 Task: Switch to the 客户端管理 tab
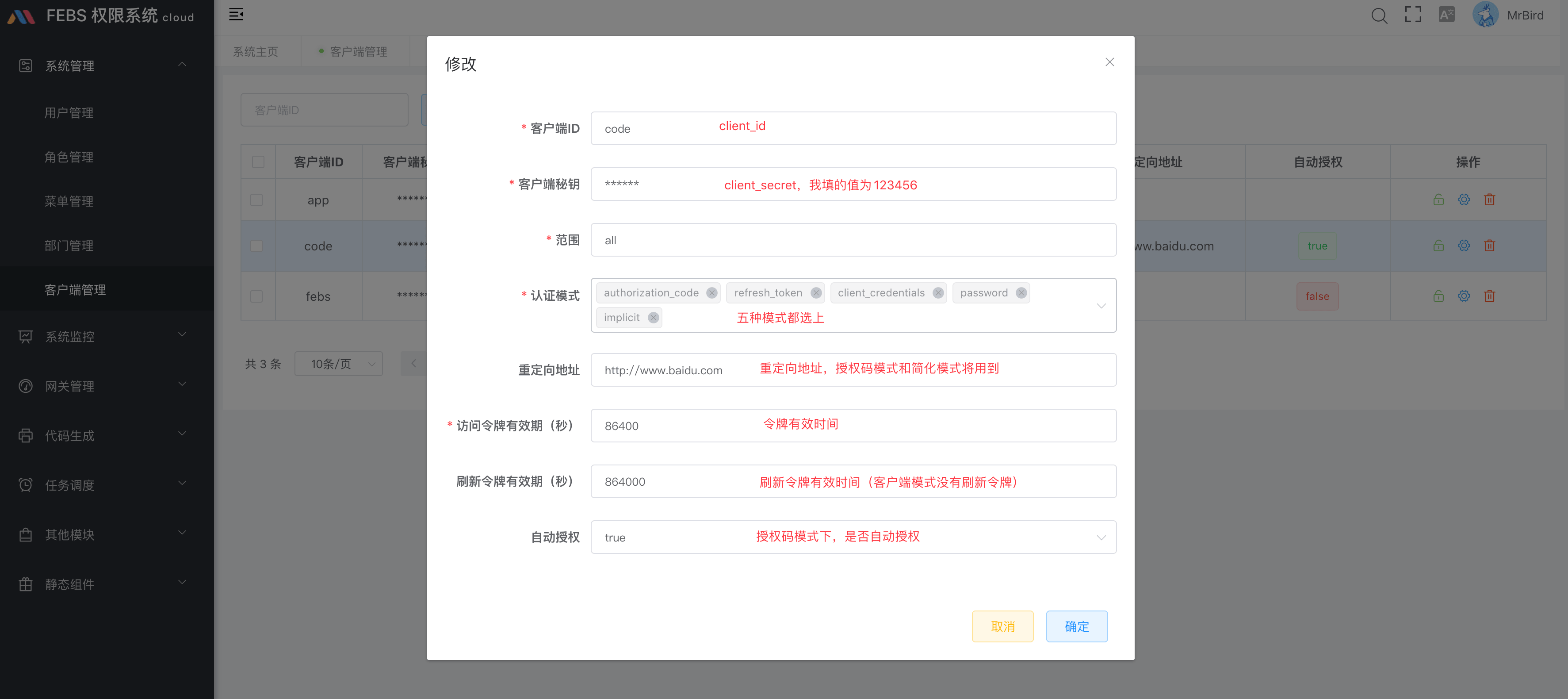point(355,52)
